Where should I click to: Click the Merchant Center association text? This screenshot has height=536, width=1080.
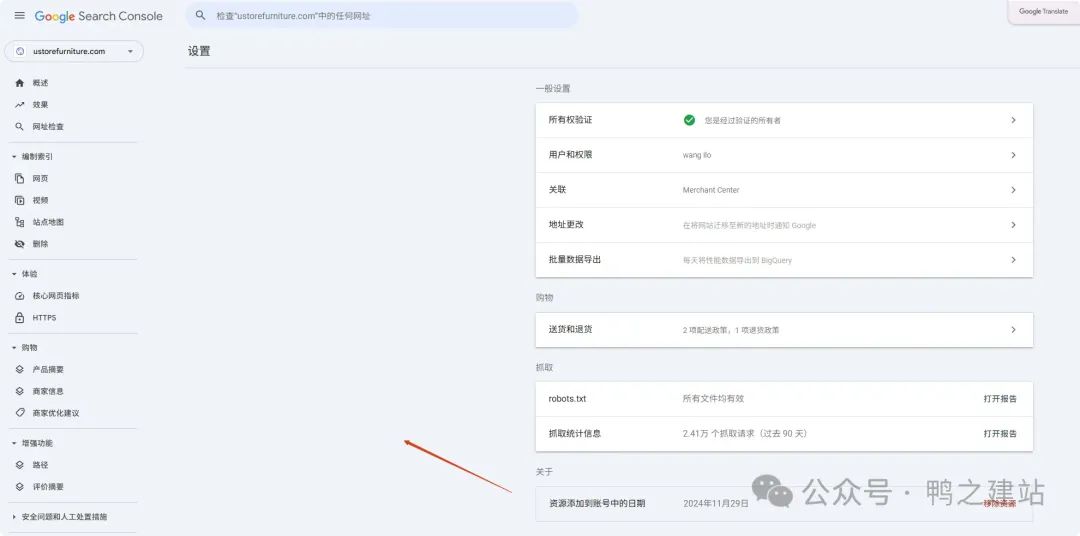(x=711, y=190)
